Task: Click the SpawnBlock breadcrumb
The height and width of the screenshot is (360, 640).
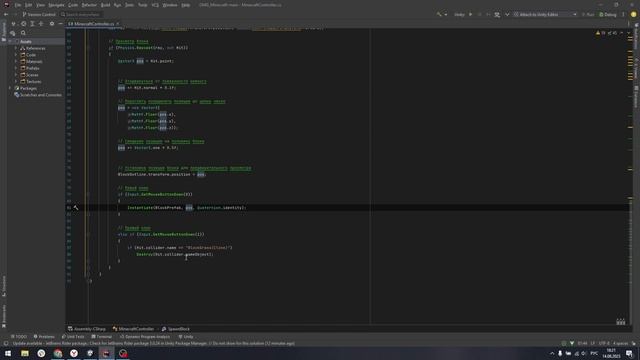Action: [x=176, y=329]
